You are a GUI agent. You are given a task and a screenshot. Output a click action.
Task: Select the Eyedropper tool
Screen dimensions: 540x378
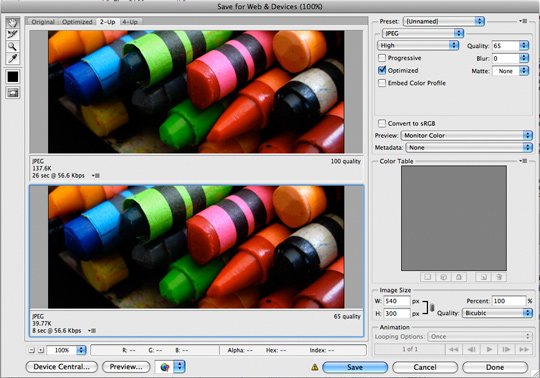click(x=13, y=58)
